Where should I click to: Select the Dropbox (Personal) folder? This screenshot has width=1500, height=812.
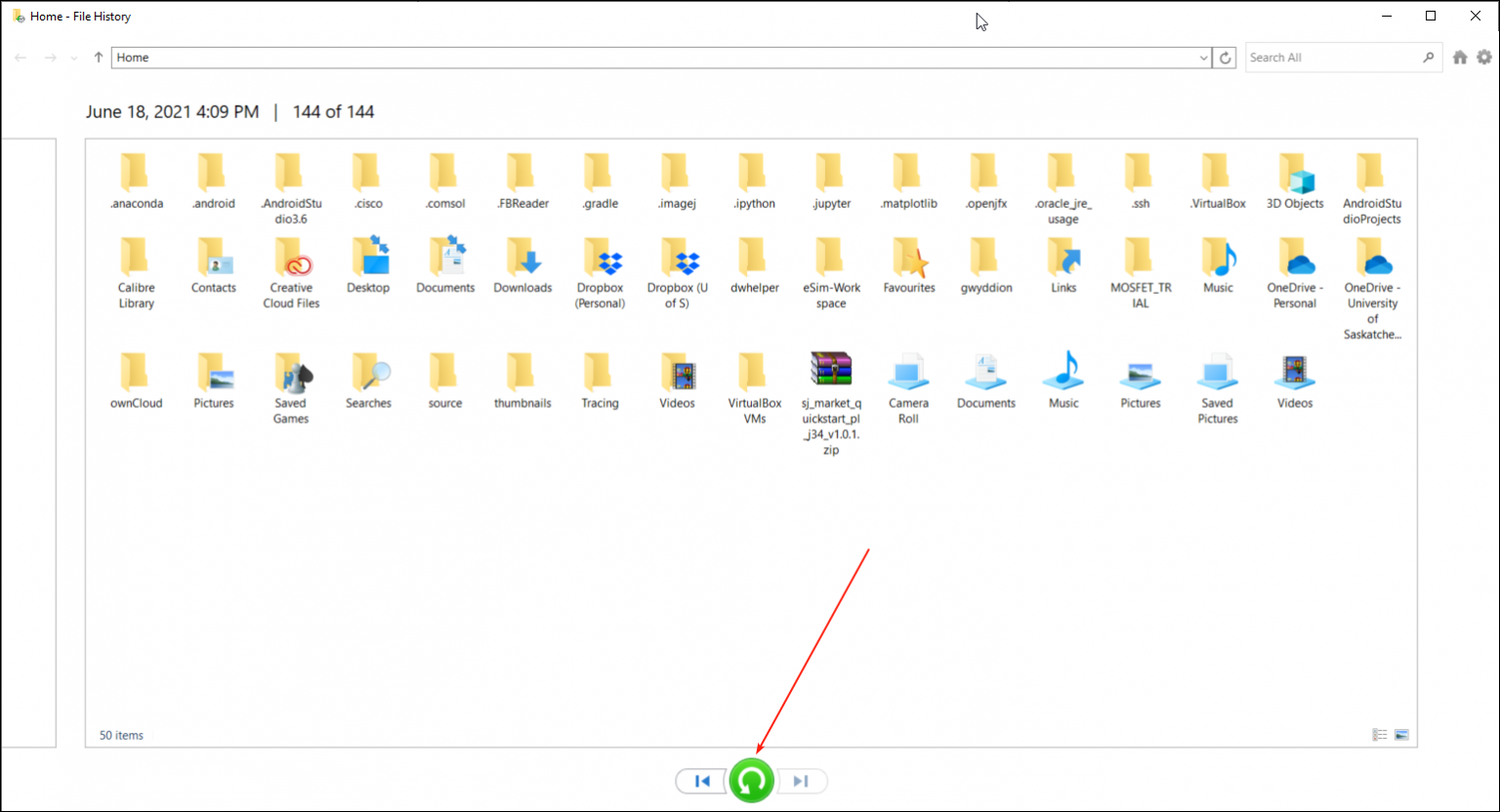(x=600, y=272)
